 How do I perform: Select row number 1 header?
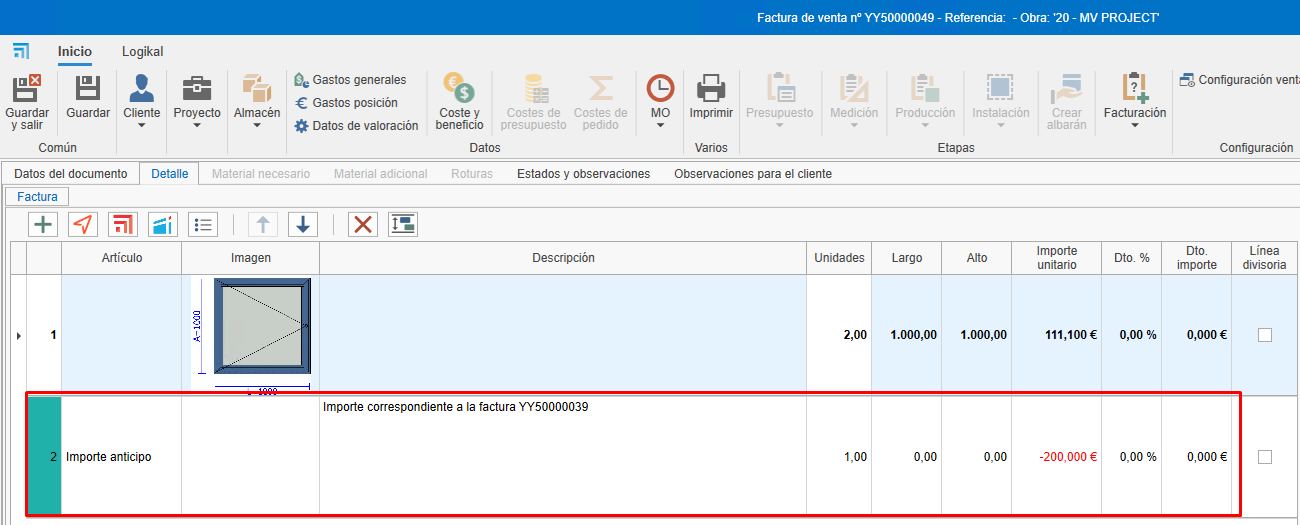click(x=44, y=335)
